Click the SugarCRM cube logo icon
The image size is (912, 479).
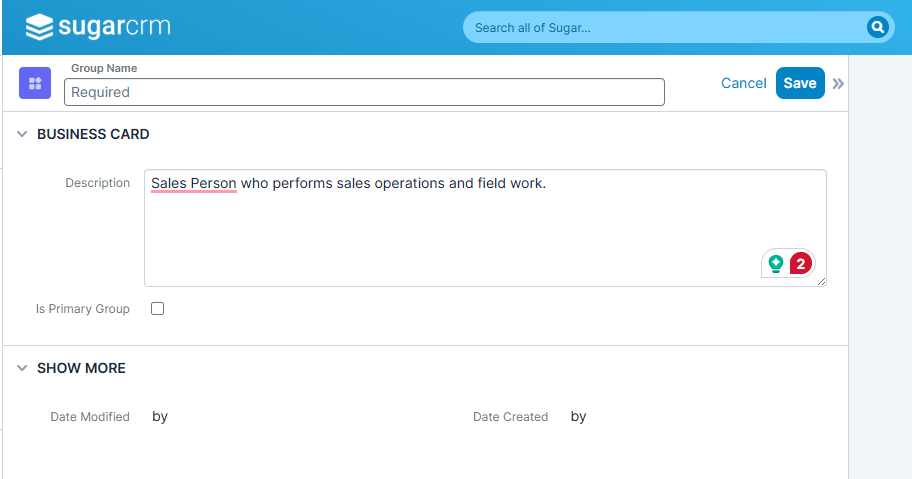[x=39, y=27]
